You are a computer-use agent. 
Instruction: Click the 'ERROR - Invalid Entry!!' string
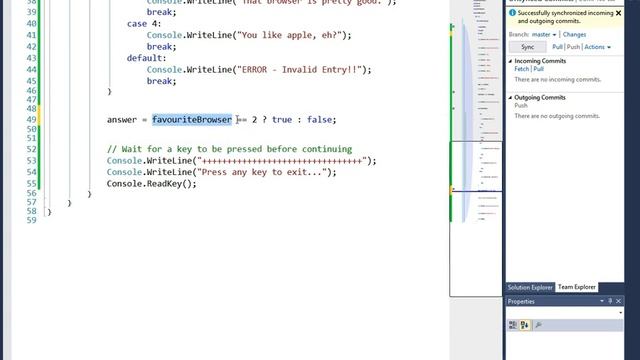click(300, 70)
